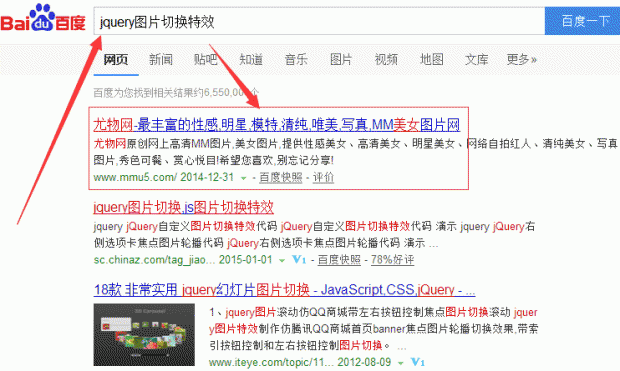
Task: Open 百度快照 for the sc.chinaz.com result
Action: (339, 260)
